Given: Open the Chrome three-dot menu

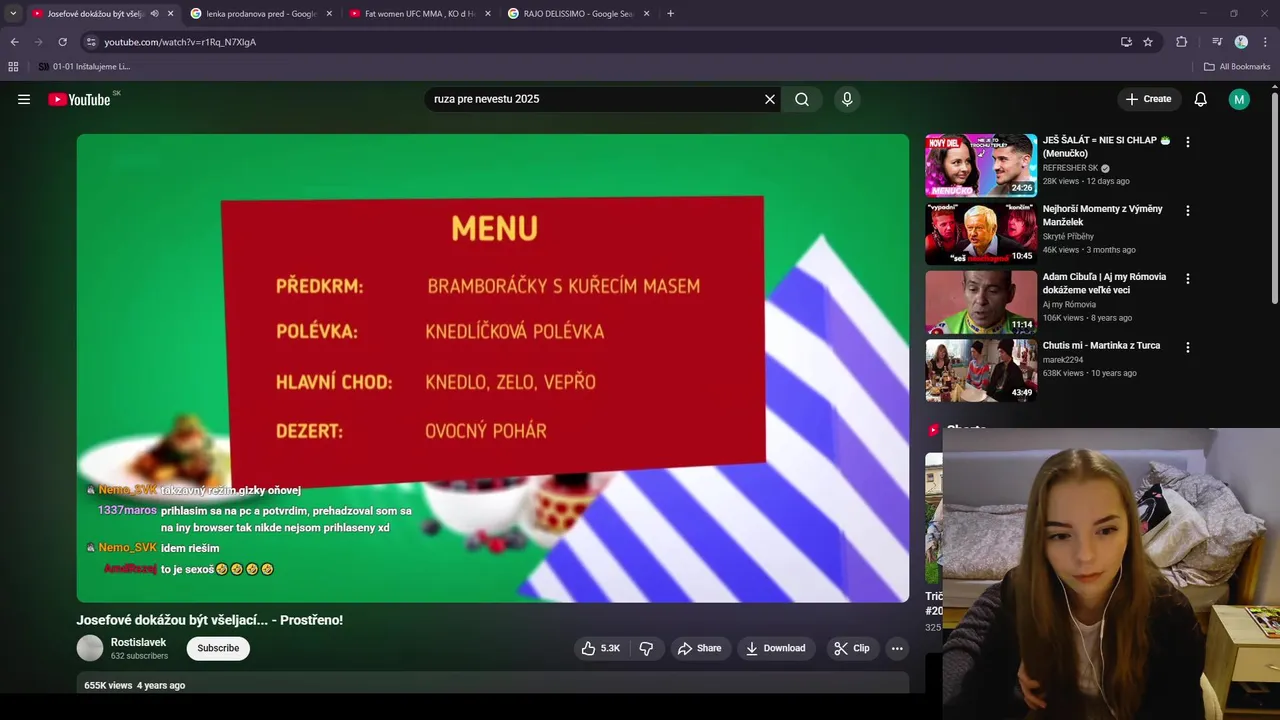Looking at the screenshot, I should pos(1266,42).
